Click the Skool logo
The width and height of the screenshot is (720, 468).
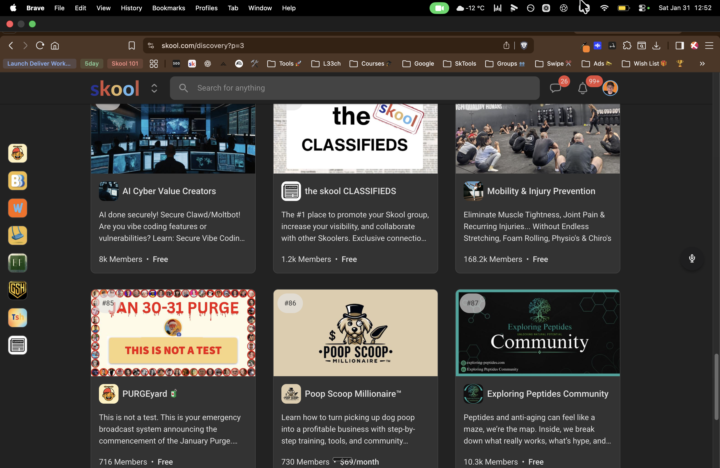(115, 88)
